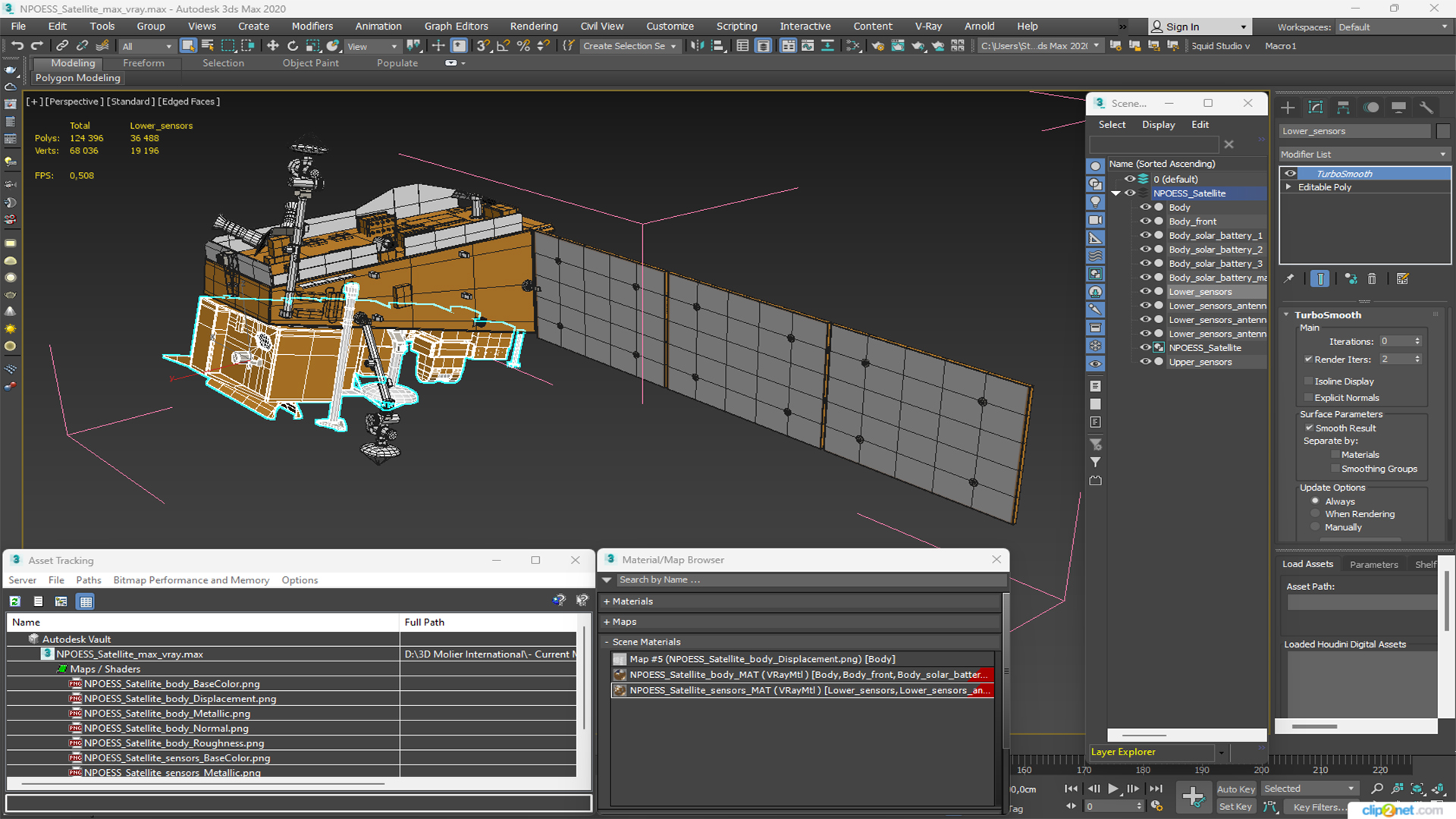Toggle TurboSmooth modifier eye in stack
Image resolution: width=1456 pixels, height=819 pixels.
(1290, 174)
